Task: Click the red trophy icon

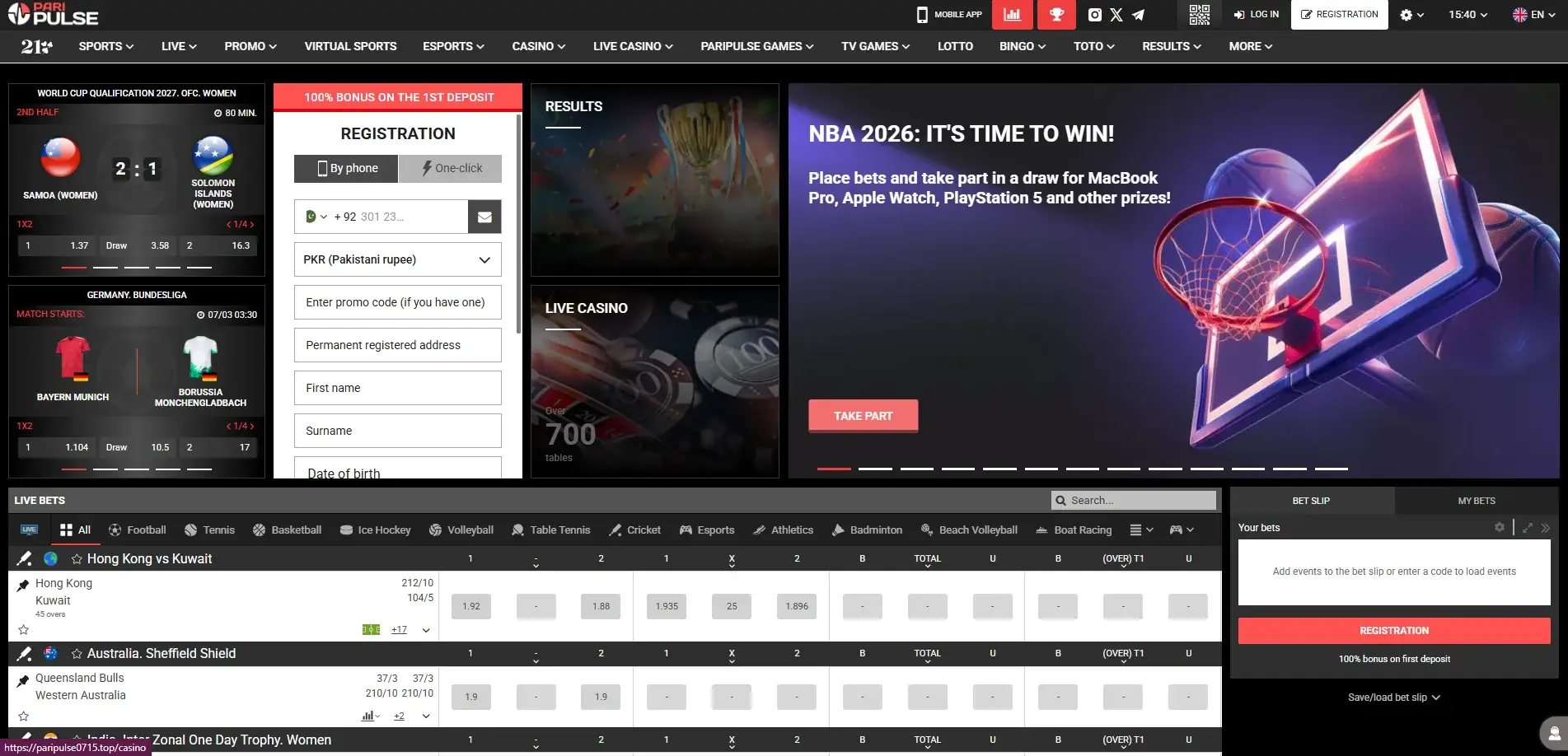Action: click(x=1056, y=15)
